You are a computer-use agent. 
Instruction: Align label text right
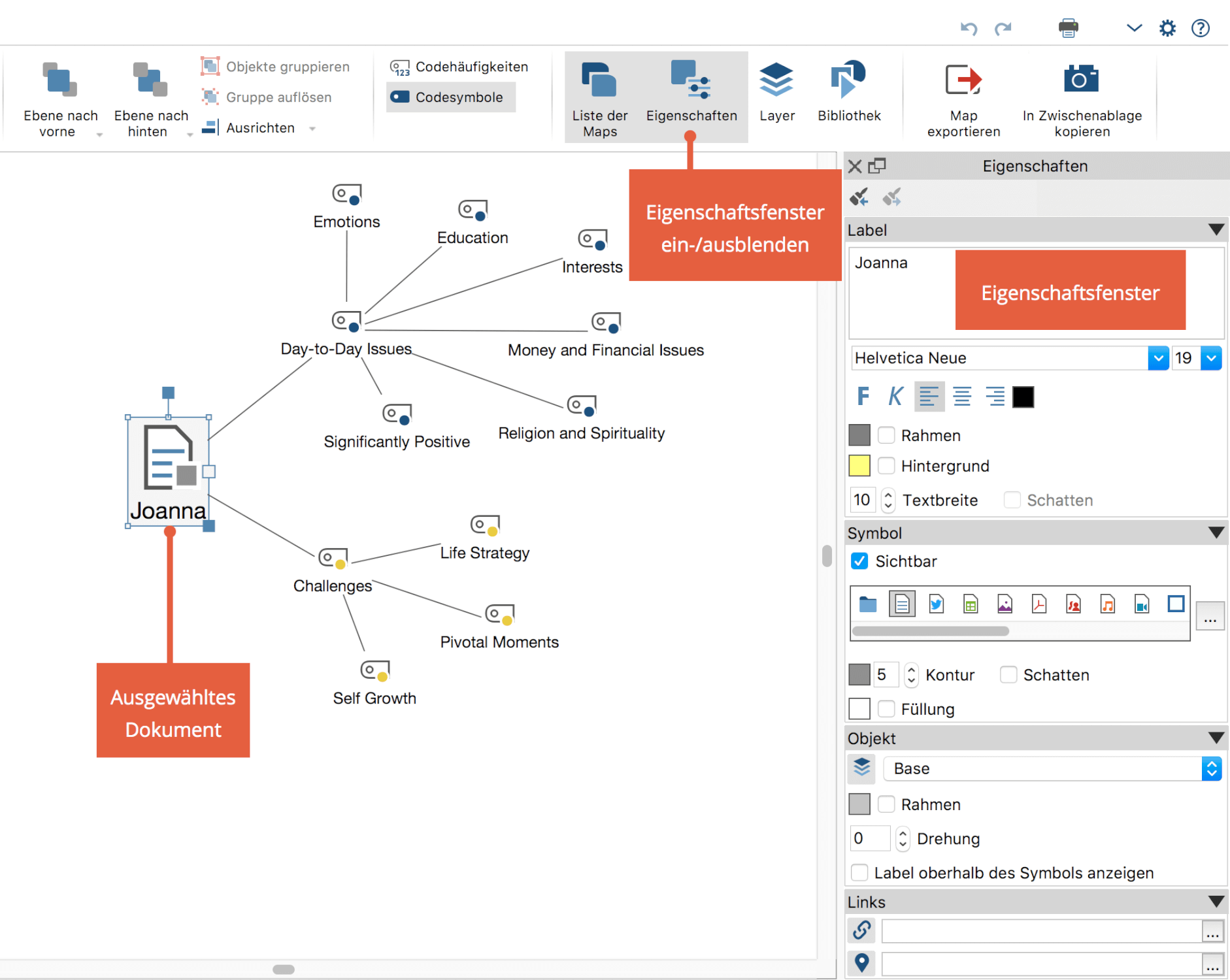tap(995, 396)
